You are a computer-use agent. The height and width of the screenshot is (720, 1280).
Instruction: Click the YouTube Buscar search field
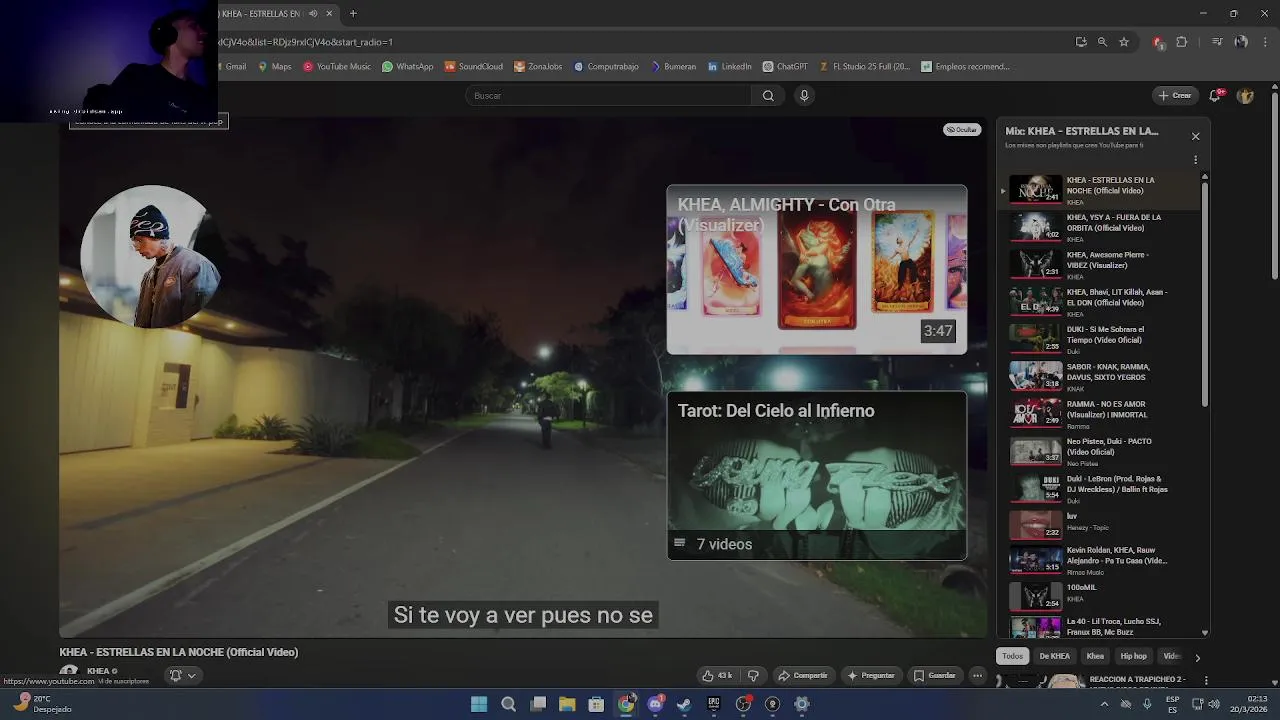(608, 96)
